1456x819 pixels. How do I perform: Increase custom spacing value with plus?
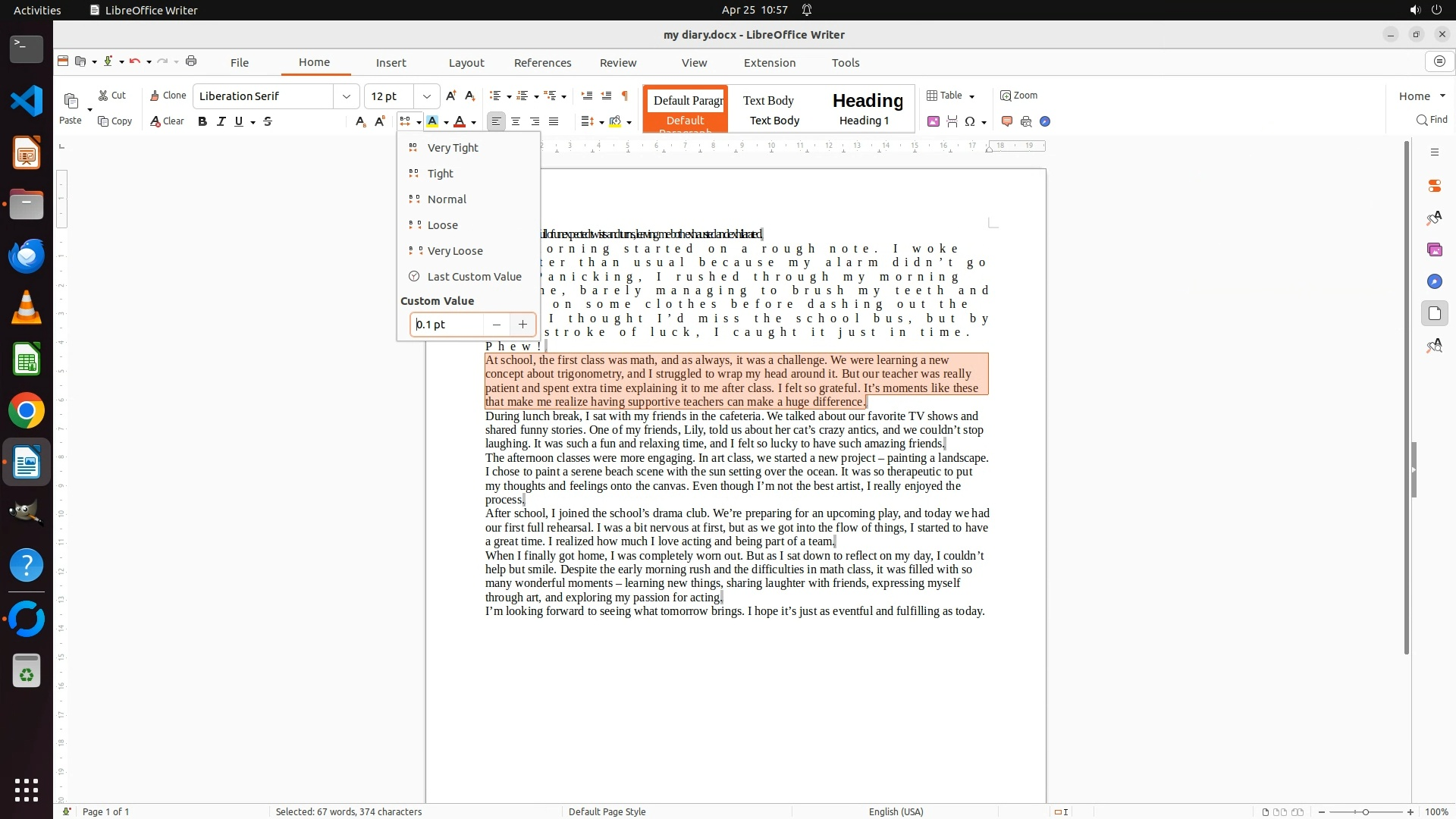tap(522, 325)
